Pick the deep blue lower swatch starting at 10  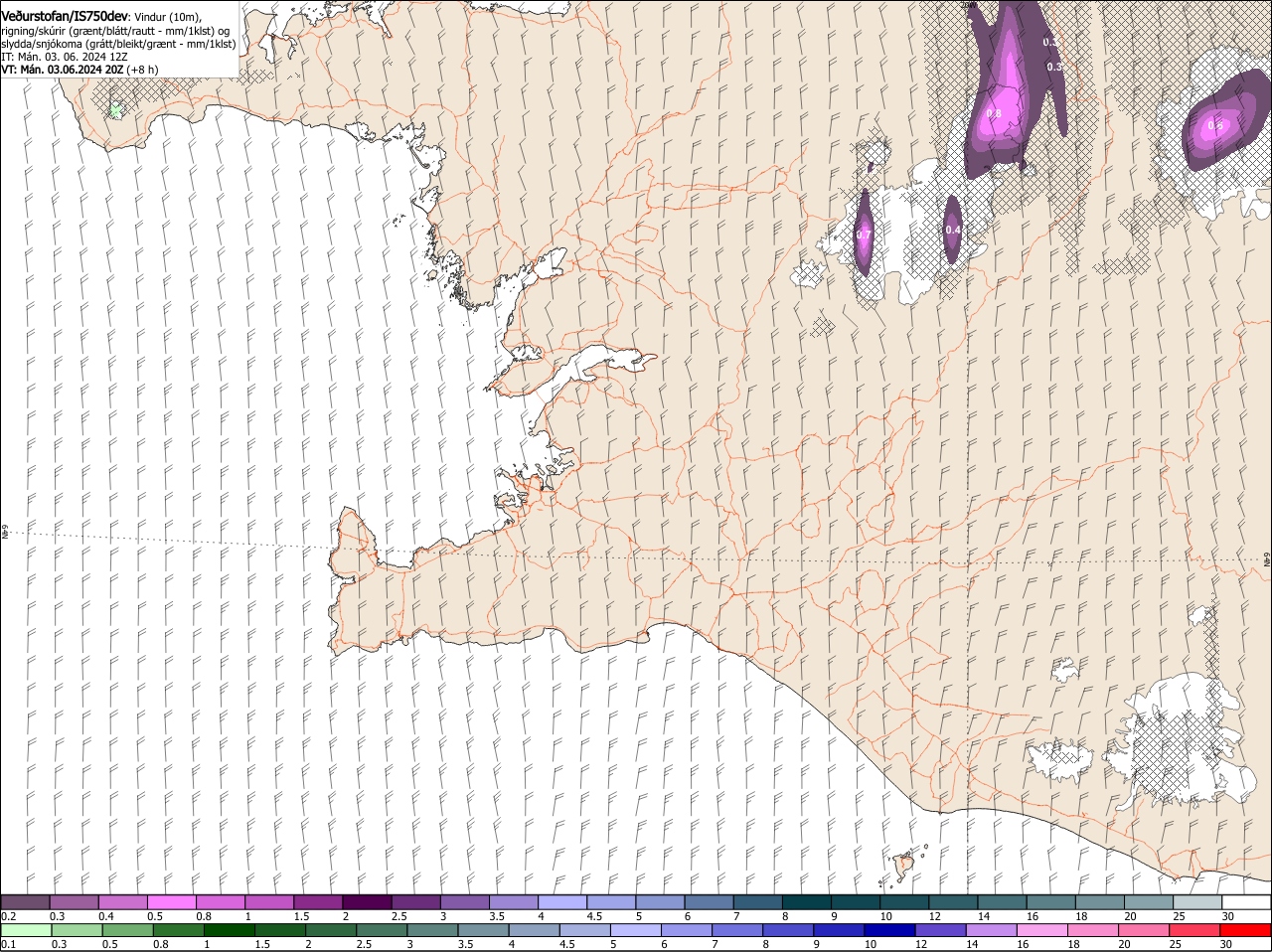(890, 930)
